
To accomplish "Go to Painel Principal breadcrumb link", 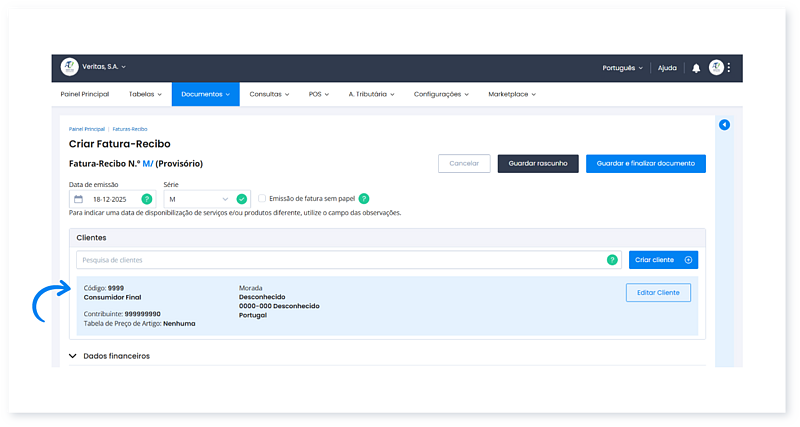I will 86,129.
